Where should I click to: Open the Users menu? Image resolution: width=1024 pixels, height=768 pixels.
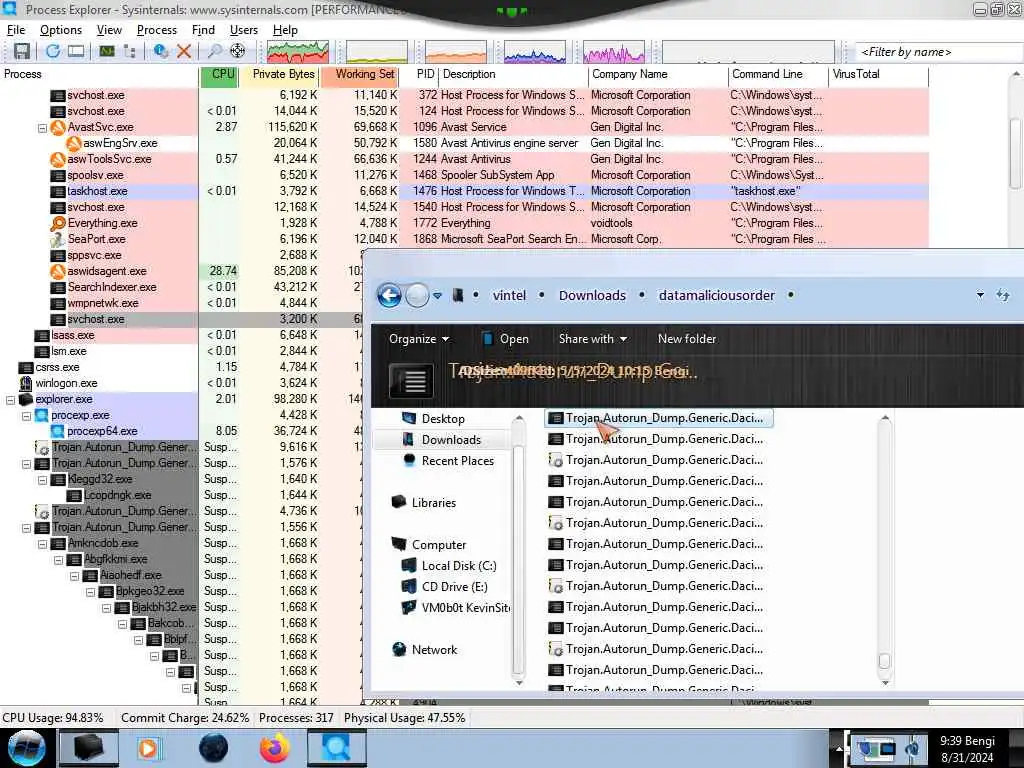pyautogui.click(x=244, y=30)
